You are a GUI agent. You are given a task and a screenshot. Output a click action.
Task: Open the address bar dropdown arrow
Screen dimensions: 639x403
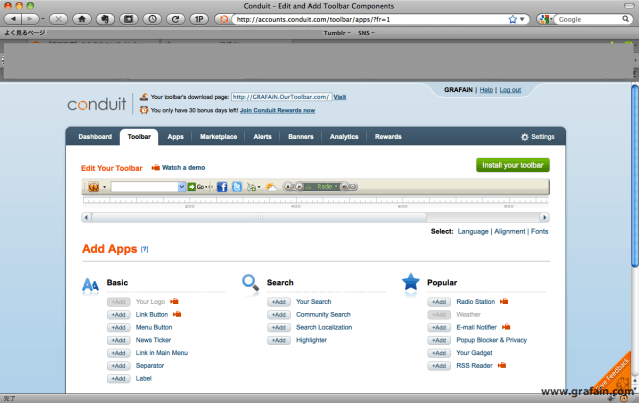[x=522, y=19]
